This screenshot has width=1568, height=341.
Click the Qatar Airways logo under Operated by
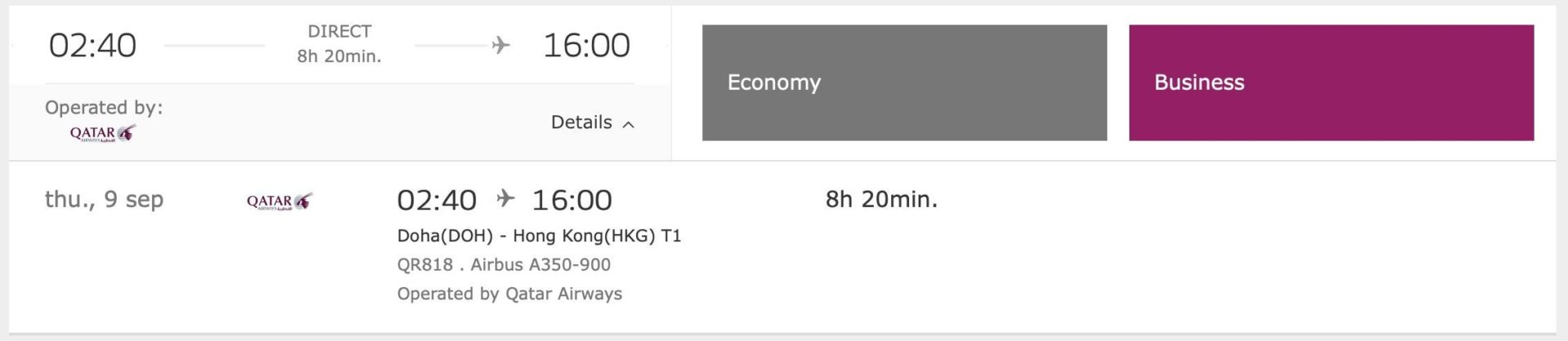coord(103,134)
